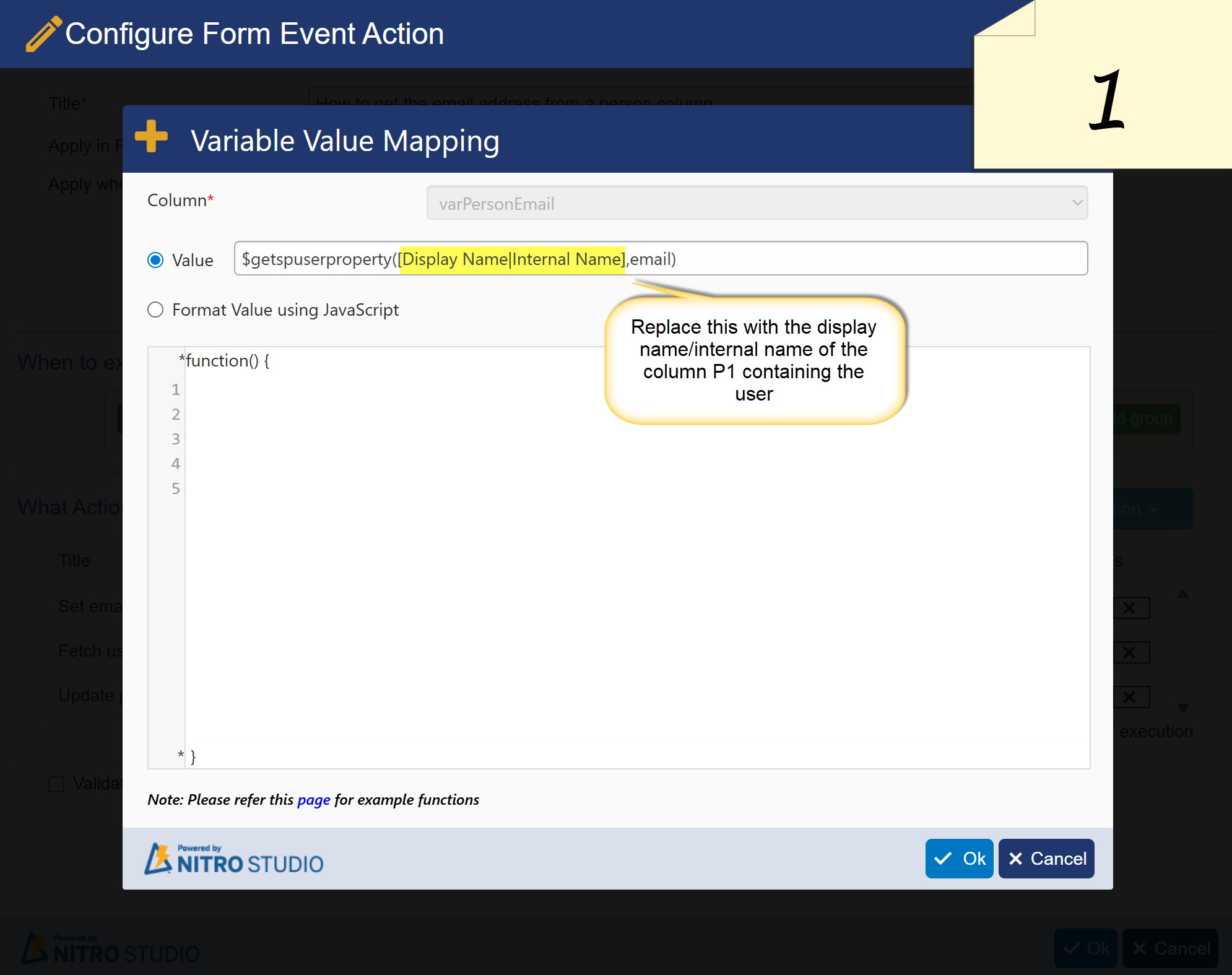Click the Cancel button in the mapping dialog
This screenshot has height=975, width=1232.
[1046, 859]
